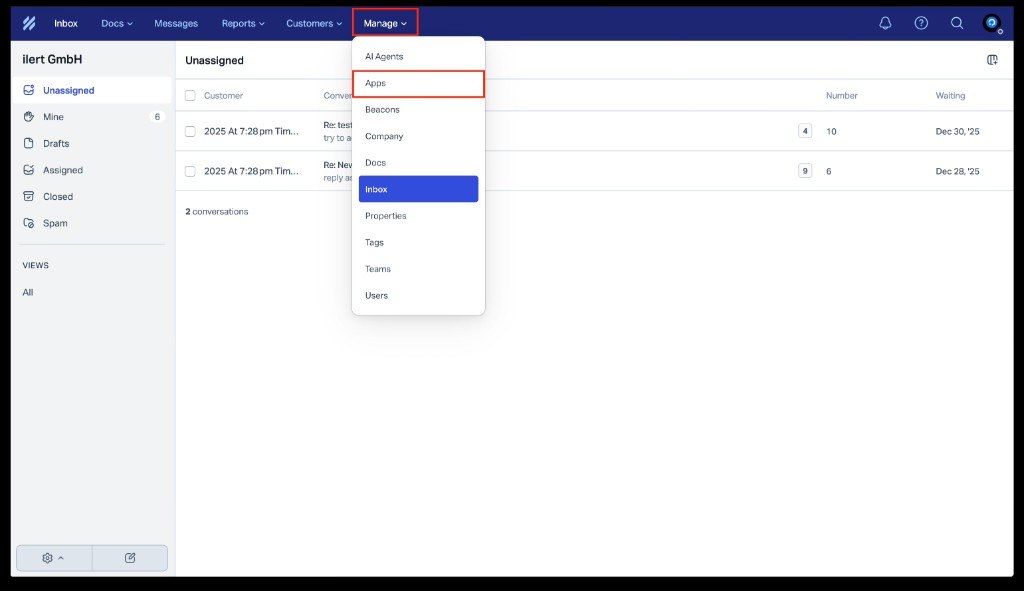Sort by the Waiting column header
The image size is (1024, 591).
click(950, 96)
